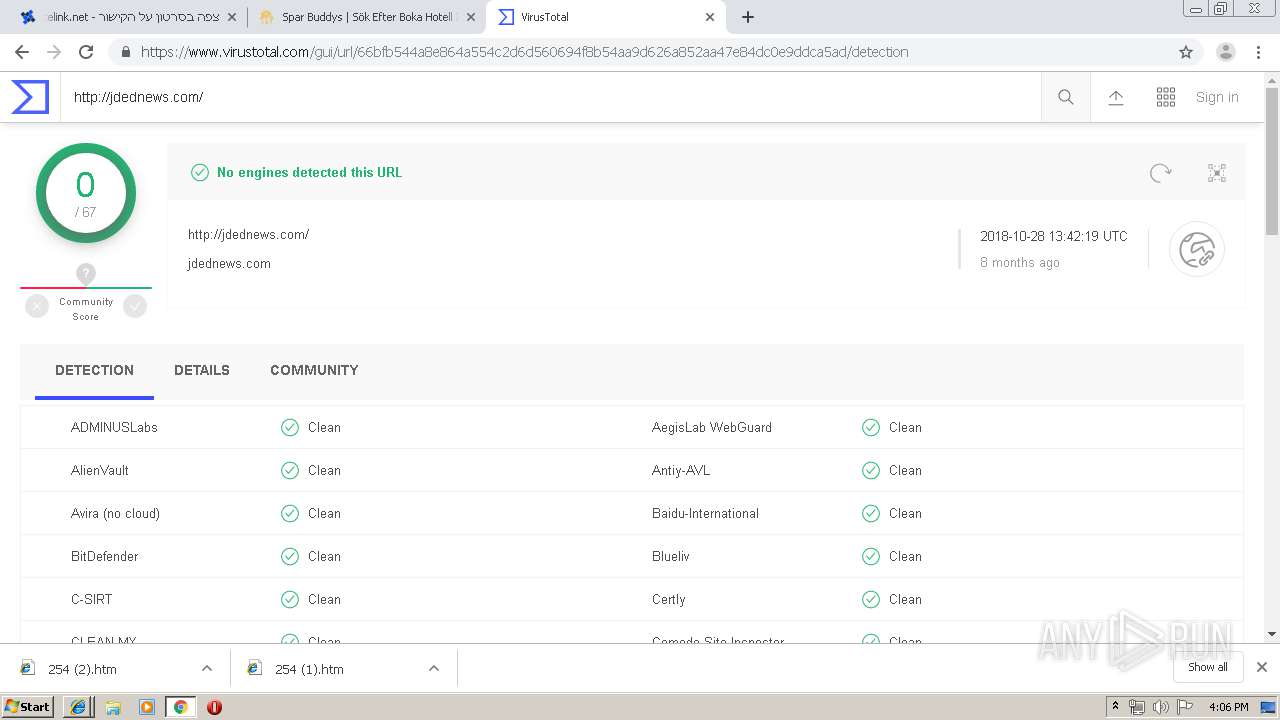This screenshot has width=1280, height=720.
Task: Click AlienVault engine row name
Action: [x=100, y=470]
